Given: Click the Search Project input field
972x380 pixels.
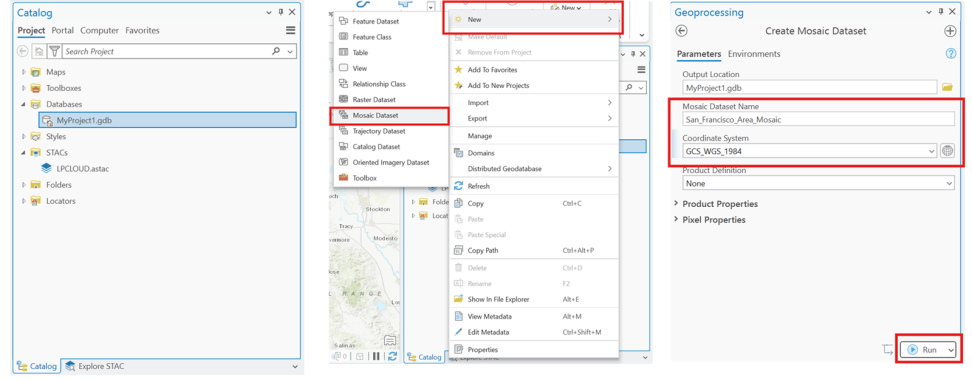Looking at the screenshot, I should coord(166,52).
